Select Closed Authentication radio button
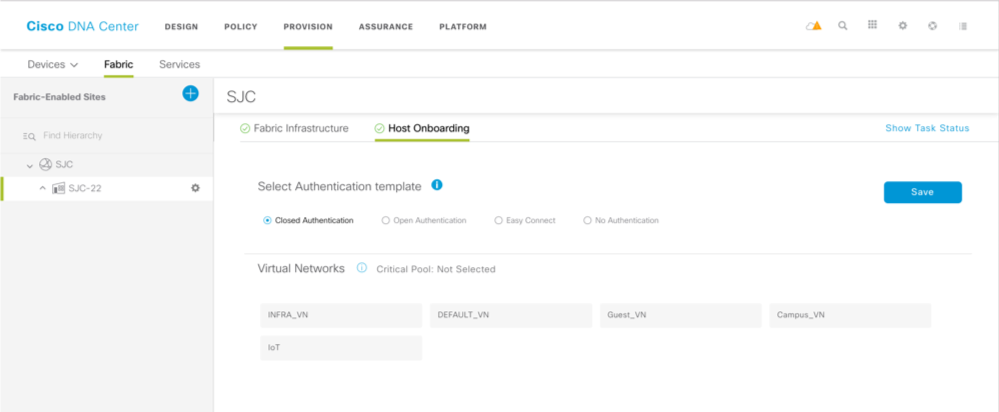 point(268,220)
